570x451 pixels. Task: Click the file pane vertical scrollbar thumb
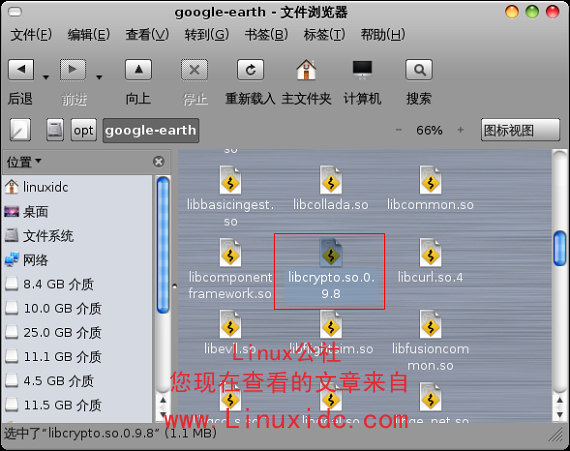560,248
